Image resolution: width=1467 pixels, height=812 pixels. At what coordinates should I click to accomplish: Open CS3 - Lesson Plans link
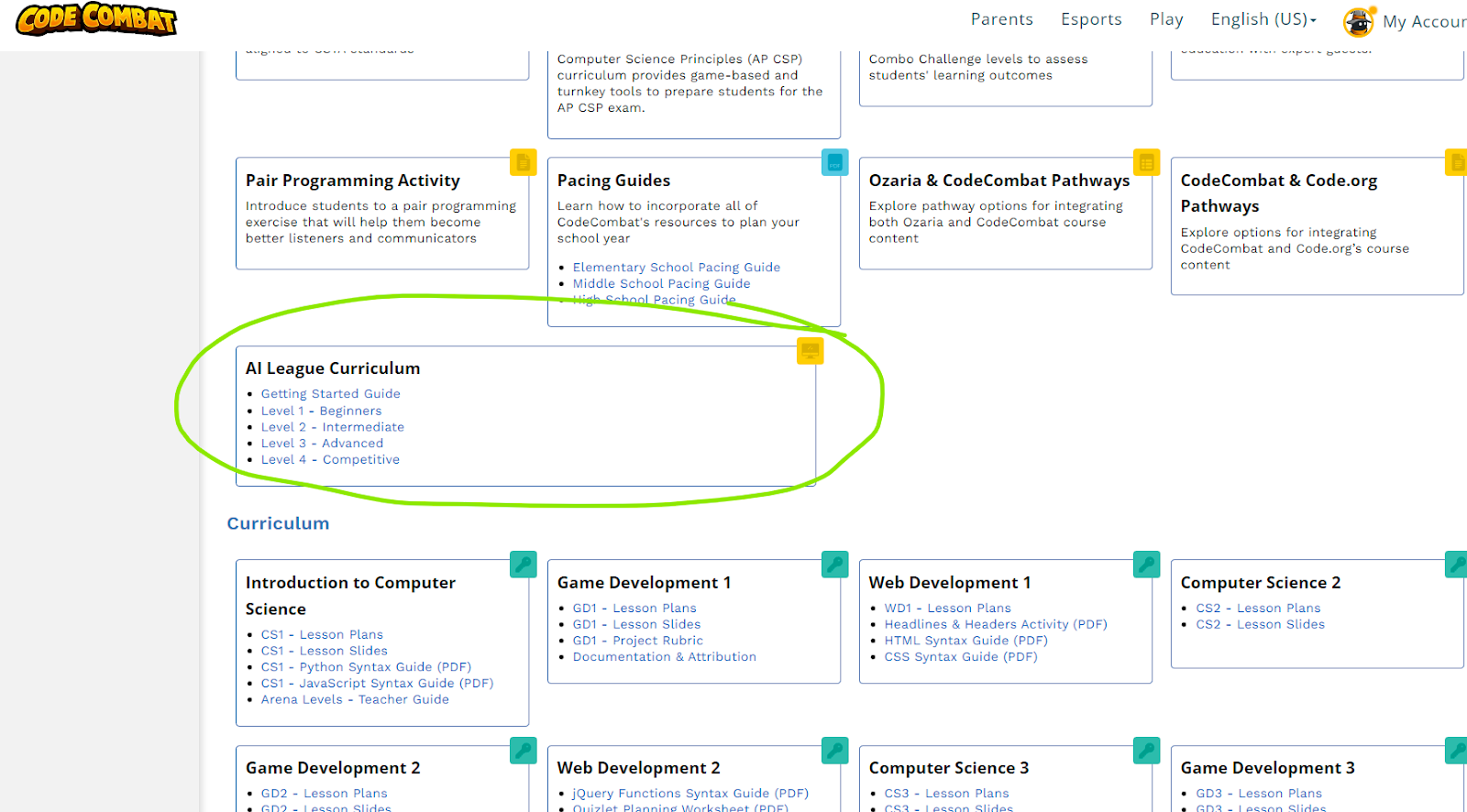pos(946,794)
